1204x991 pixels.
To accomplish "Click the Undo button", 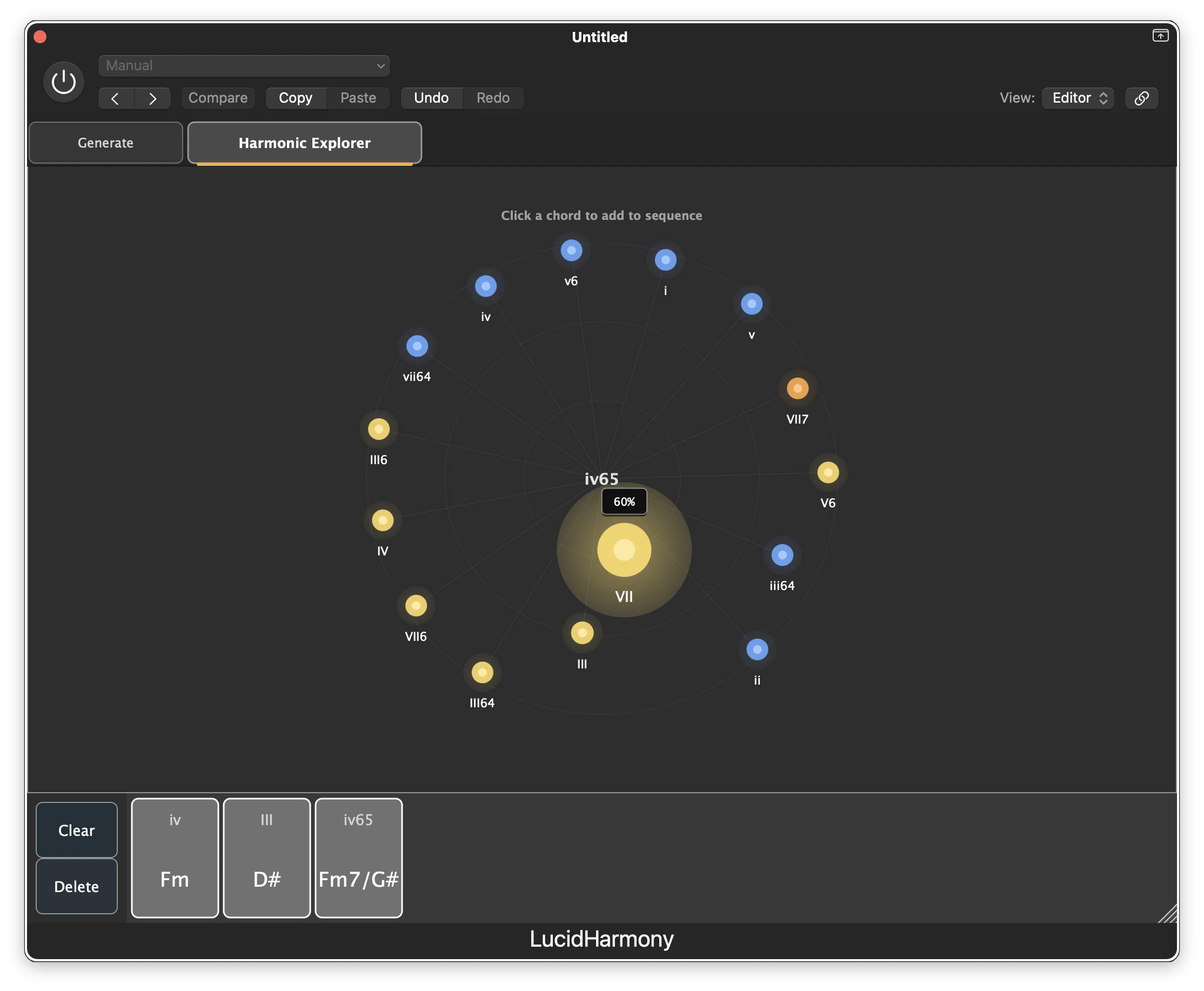I will pyautogui.click(x=432, y=98).
